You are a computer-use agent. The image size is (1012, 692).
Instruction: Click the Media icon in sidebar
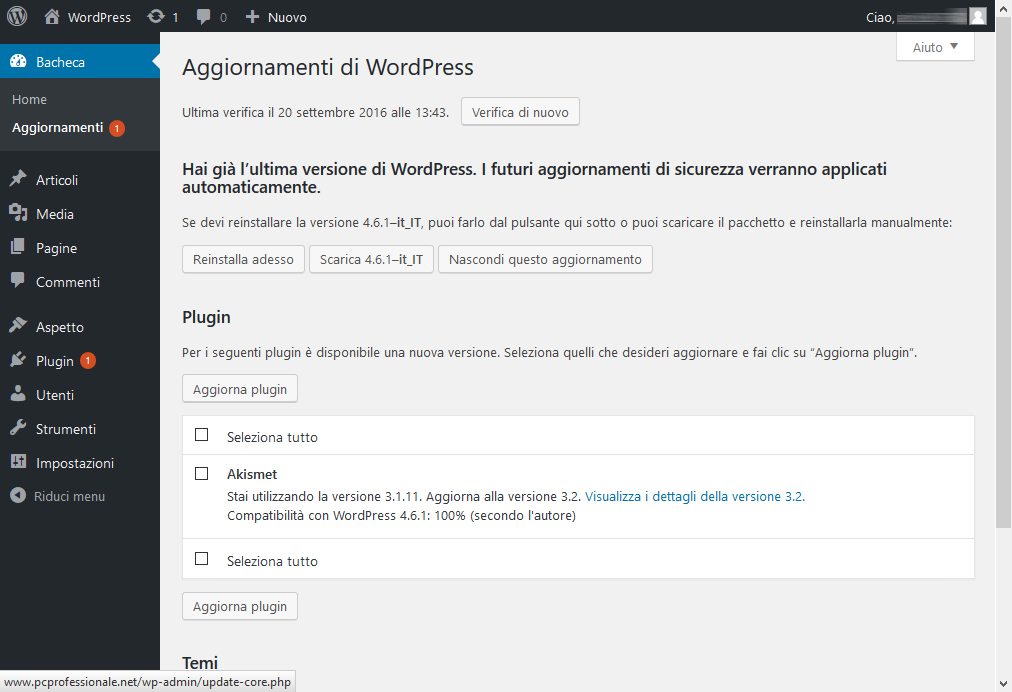(18, 214)
